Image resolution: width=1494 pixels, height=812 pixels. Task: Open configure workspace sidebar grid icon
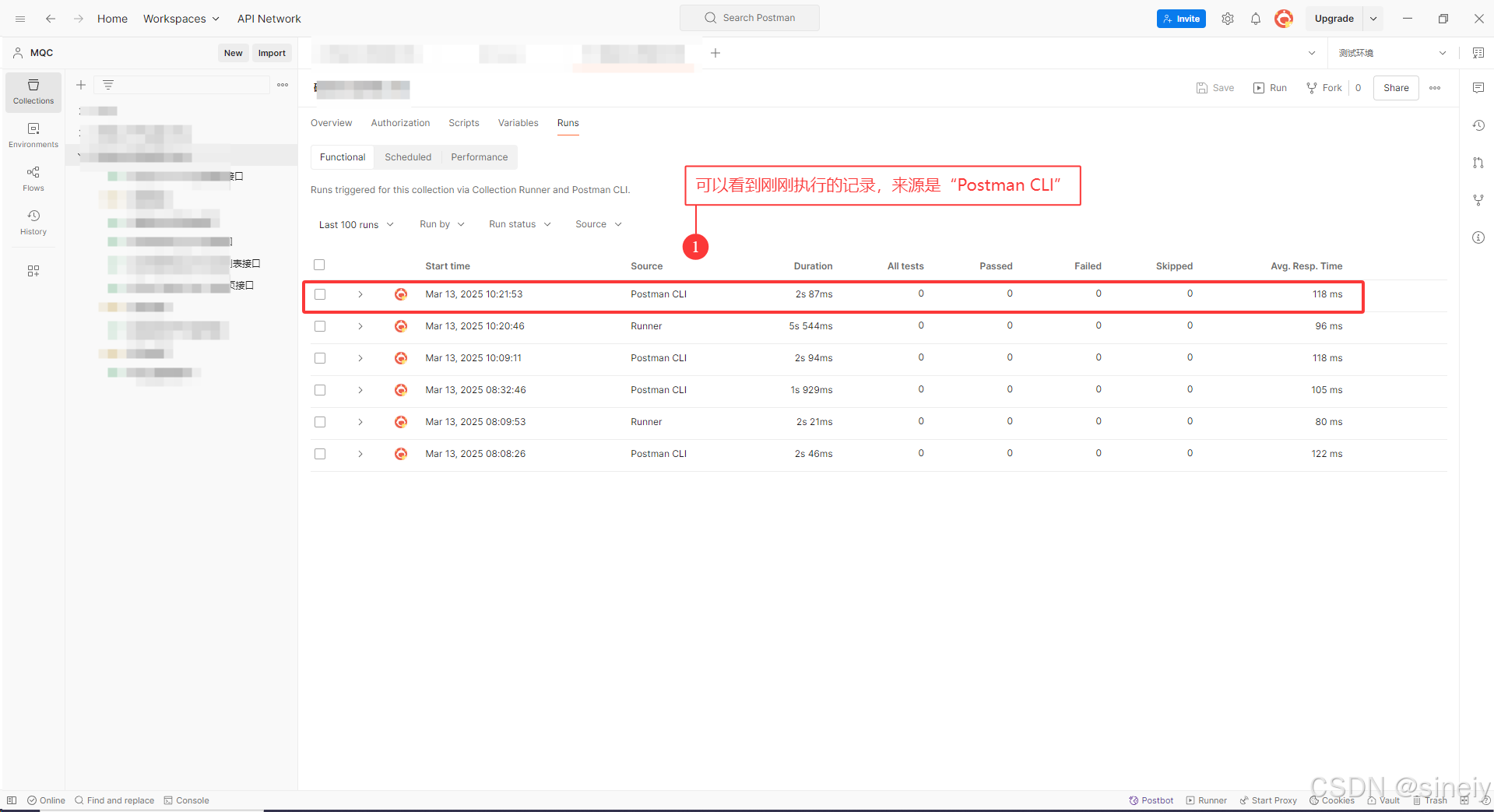click(33, 271)
